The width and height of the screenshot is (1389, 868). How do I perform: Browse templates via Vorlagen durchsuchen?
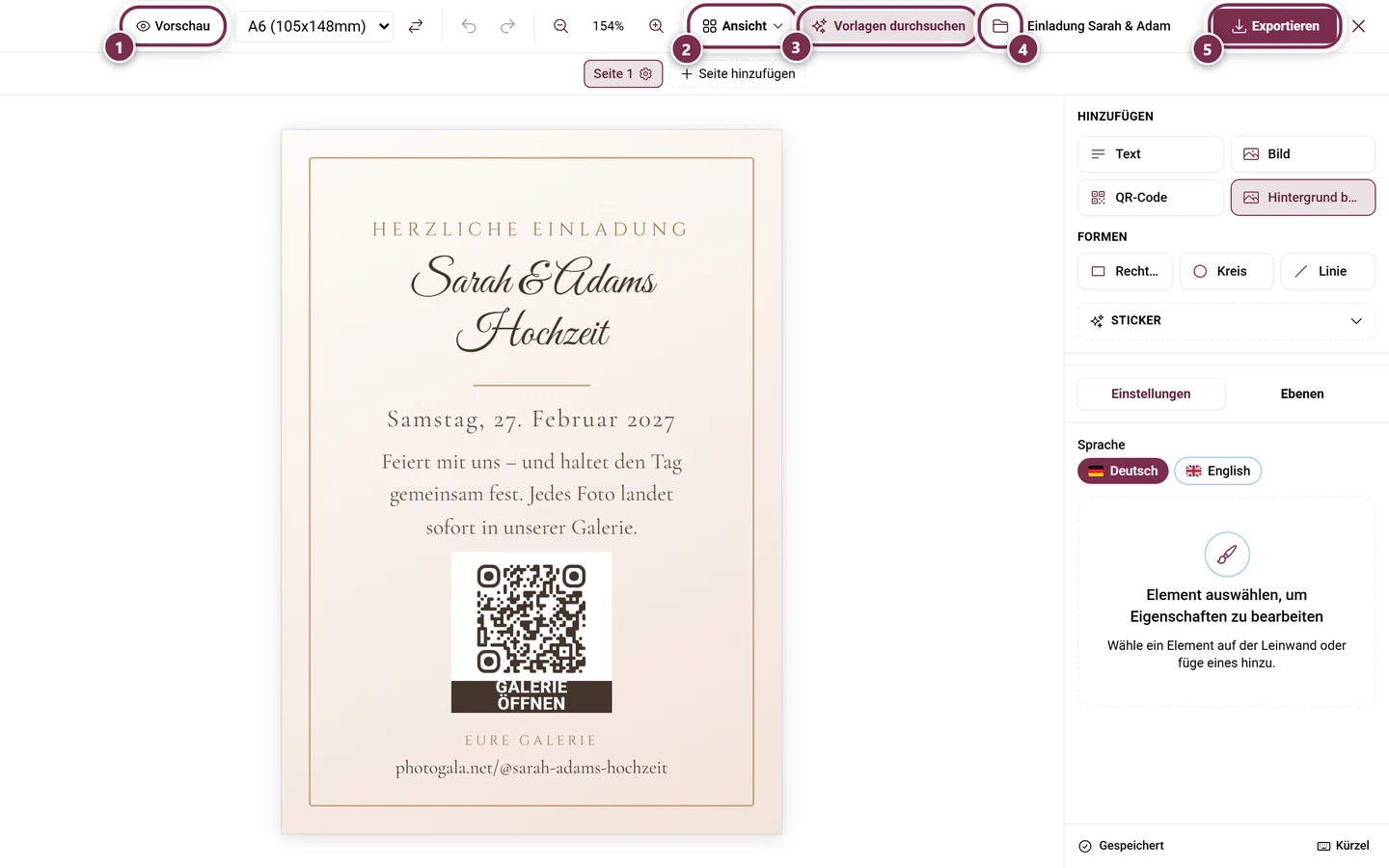click(x=888, y=26)
